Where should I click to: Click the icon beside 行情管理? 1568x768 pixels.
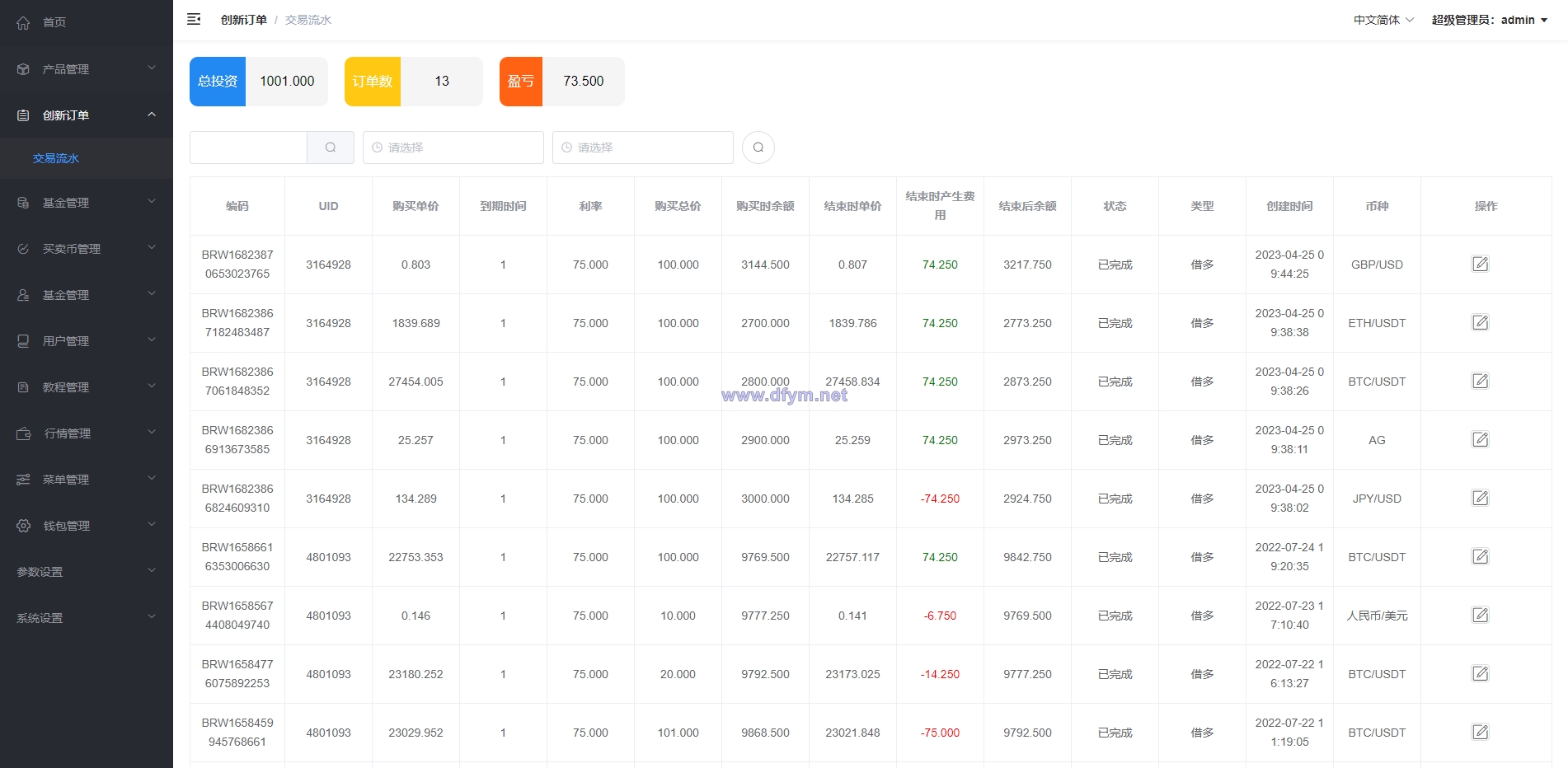(23, 433)
